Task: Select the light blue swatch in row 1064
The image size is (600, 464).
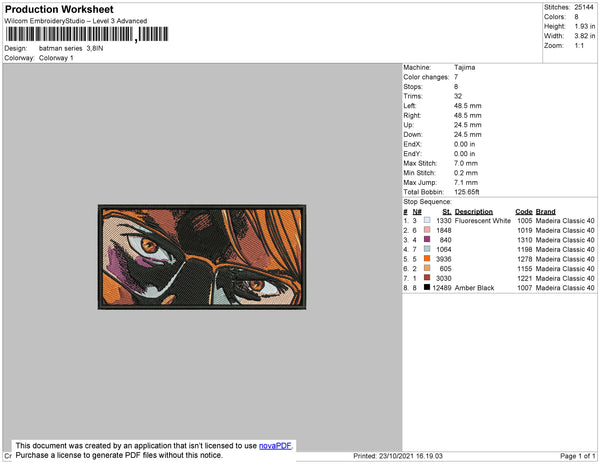Action: pyautogui.click(x=427, y=249)
